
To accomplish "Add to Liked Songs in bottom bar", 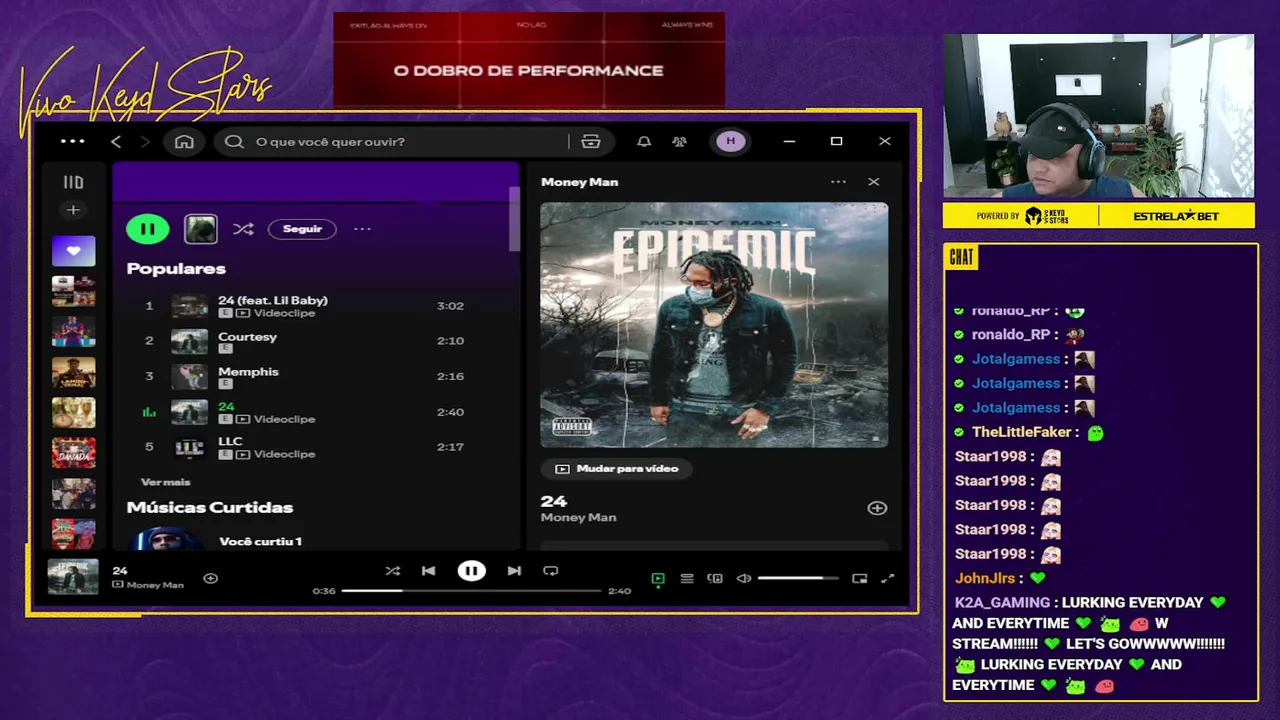I will (x=210, y=578).
